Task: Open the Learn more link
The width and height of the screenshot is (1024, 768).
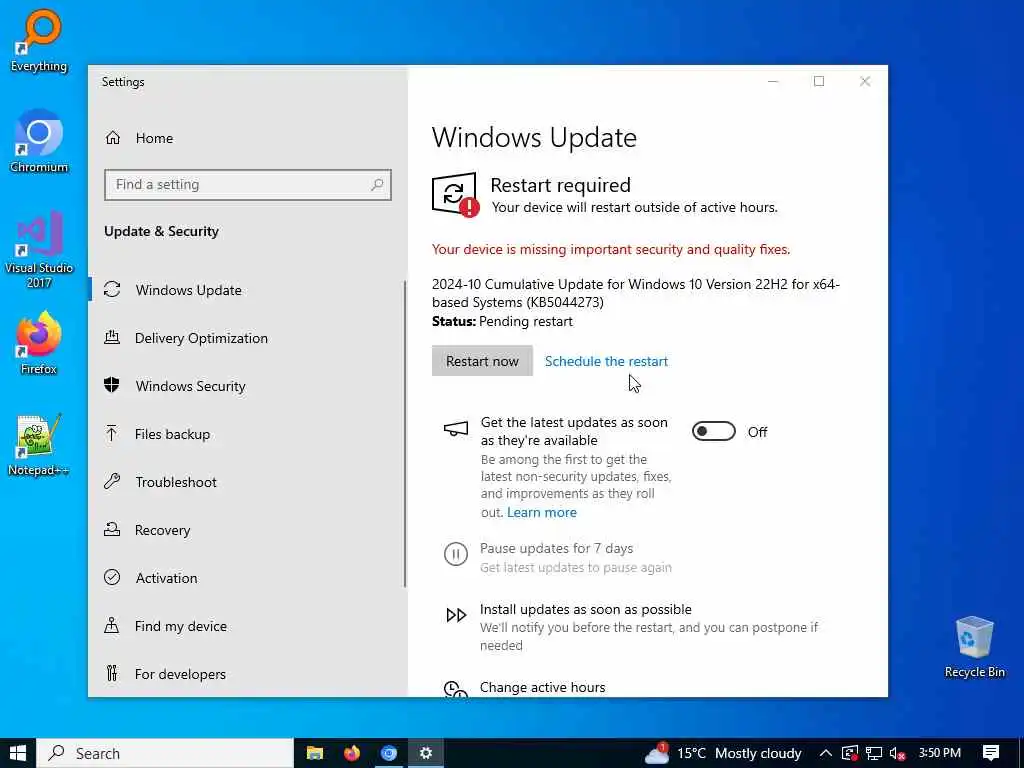Action: click(x=541, y=513)
